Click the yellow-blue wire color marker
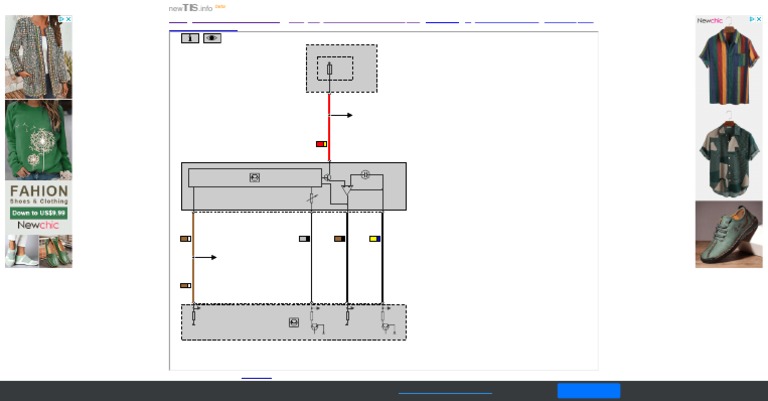 pos(375,239)
